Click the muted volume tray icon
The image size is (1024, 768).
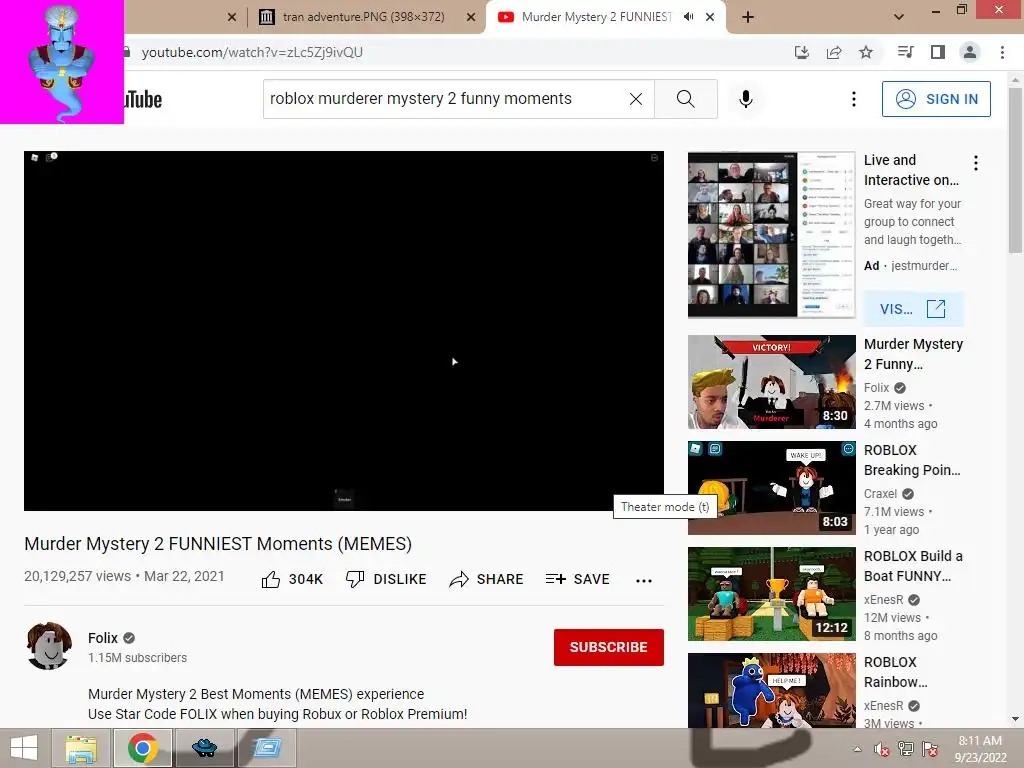coord(882,749)
